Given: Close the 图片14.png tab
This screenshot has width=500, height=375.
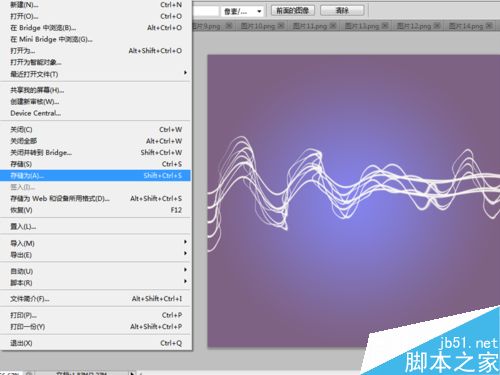Looking at the screenshot, I should coord(489,25).
